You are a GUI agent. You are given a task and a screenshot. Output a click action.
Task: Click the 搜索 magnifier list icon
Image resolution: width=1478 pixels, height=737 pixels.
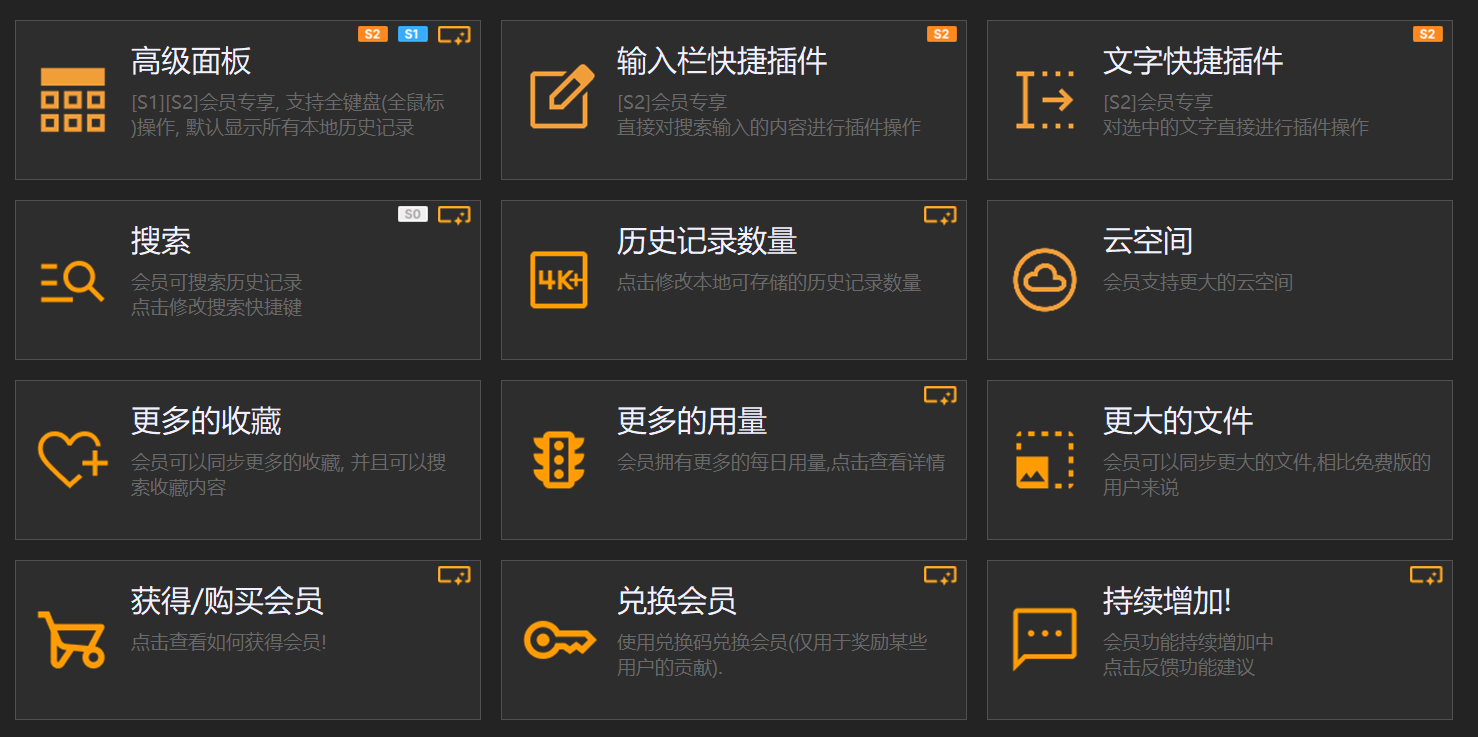coord(72,281)
